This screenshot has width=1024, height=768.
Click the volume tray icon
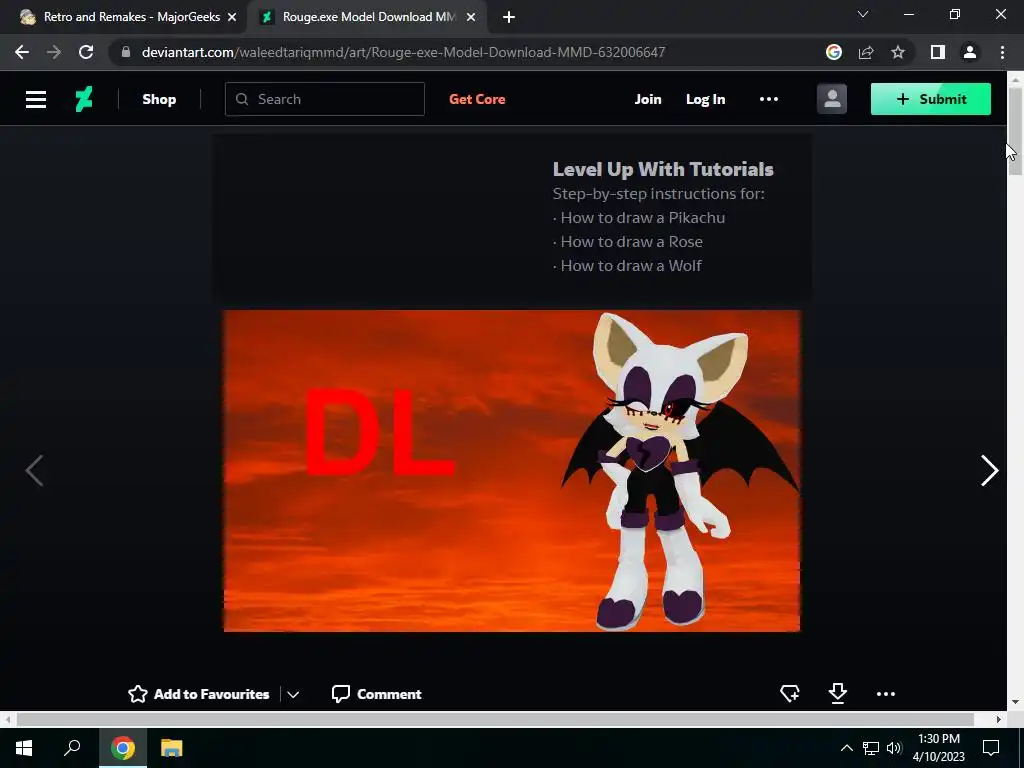click(894, 748)
